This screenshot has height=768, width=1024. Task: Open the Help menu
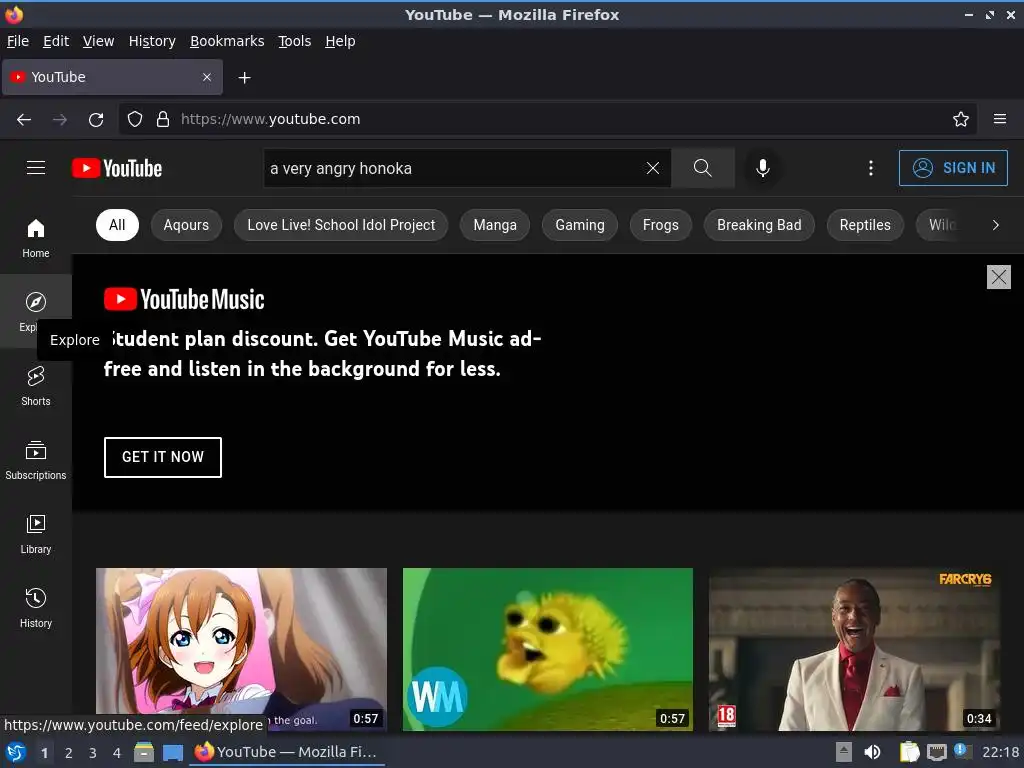coord(340,41)
